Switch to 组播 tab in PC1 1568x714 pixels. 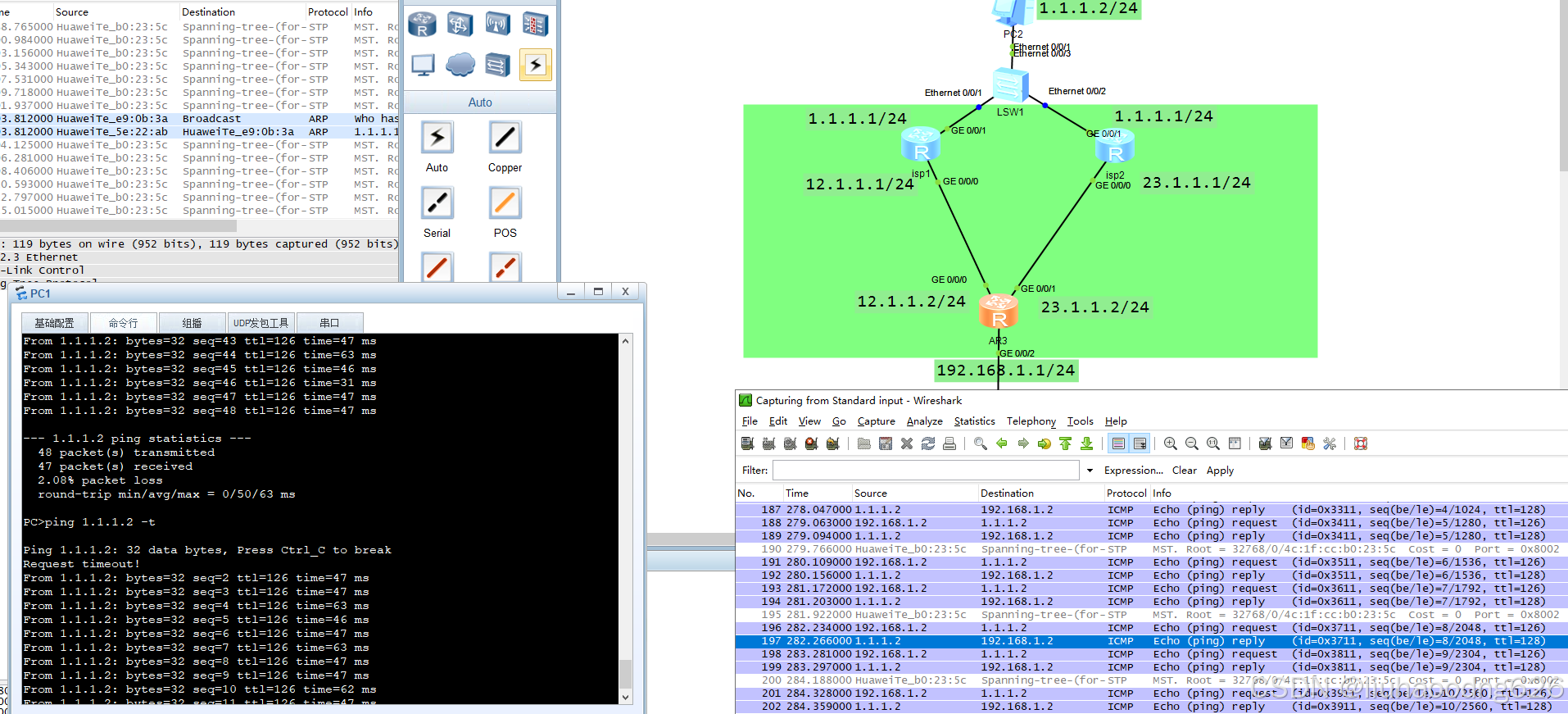[192, 323]
